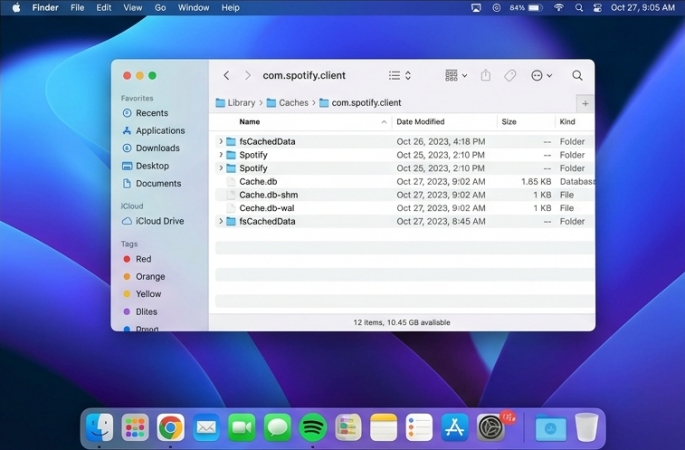Open the Go menu
685x450 pixels.
click(x=160, y=8)
